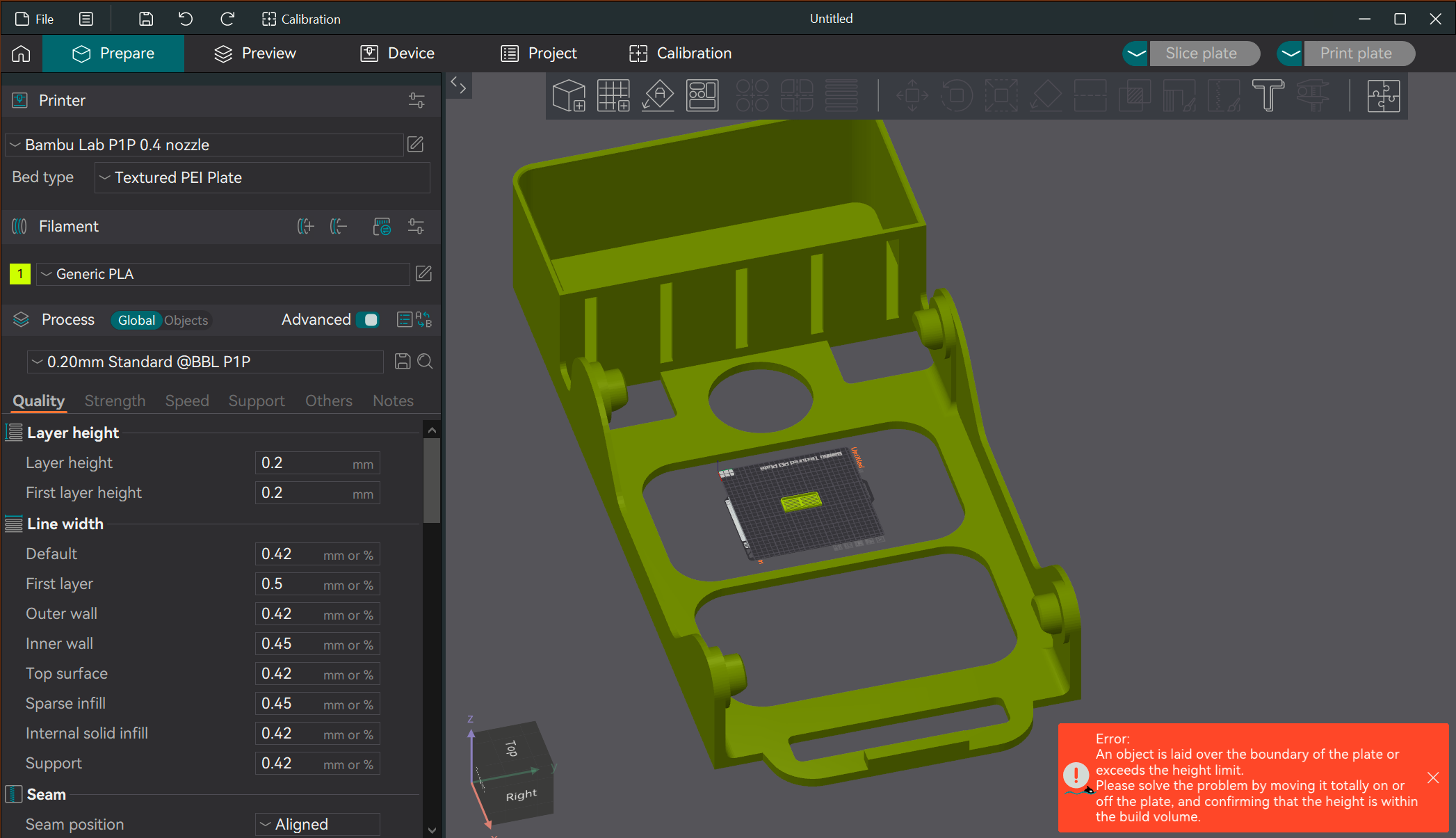Open the Strength settings tab
Screen dimensions: 1456x838
pyautogui.click(x=115, y=401)
